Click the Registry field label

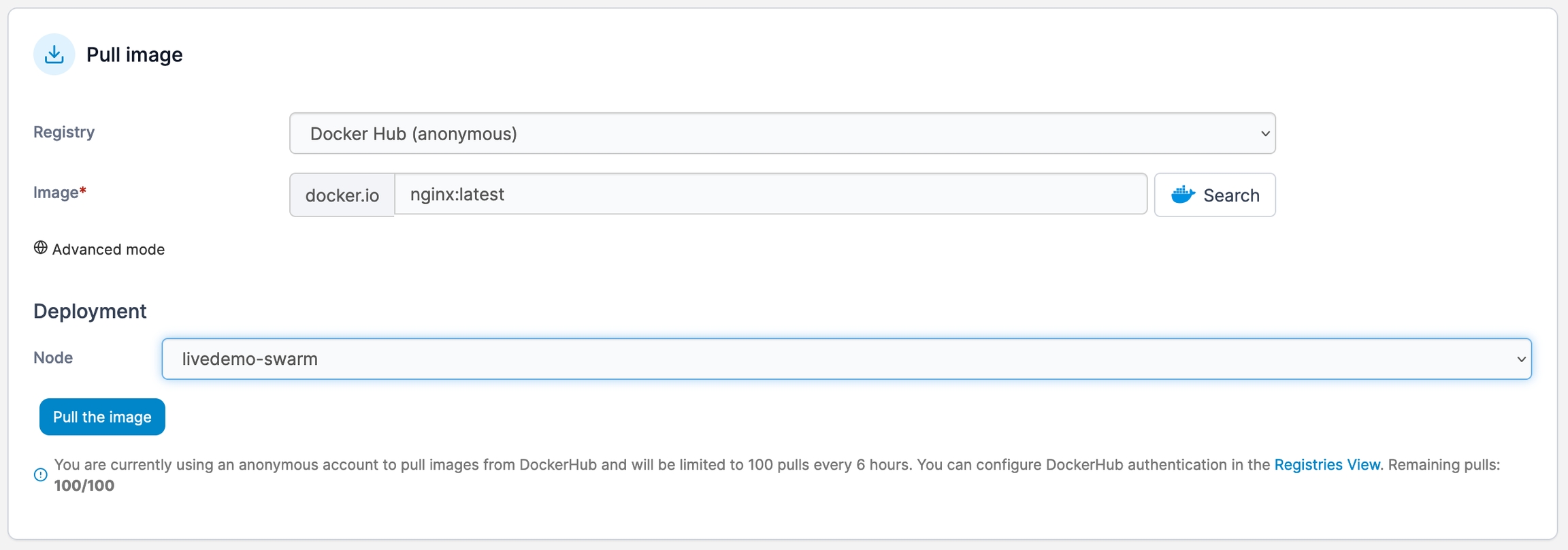click(64, 132)
